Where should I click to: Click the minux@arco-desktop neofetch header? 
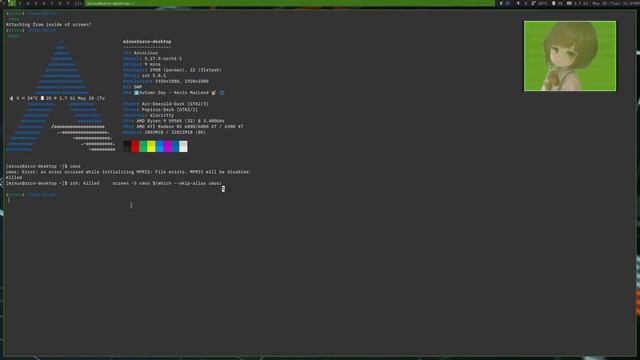147,42
